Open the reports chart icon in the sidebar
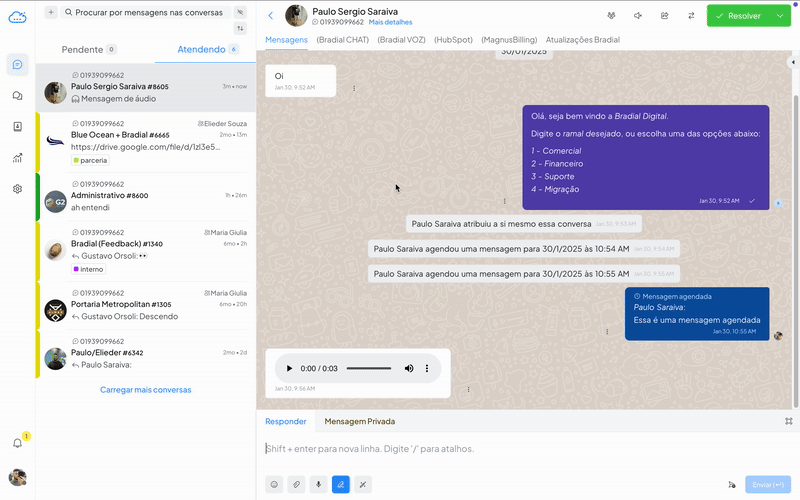Viewport: 800px width, 500px height. [x=18, y=157]
